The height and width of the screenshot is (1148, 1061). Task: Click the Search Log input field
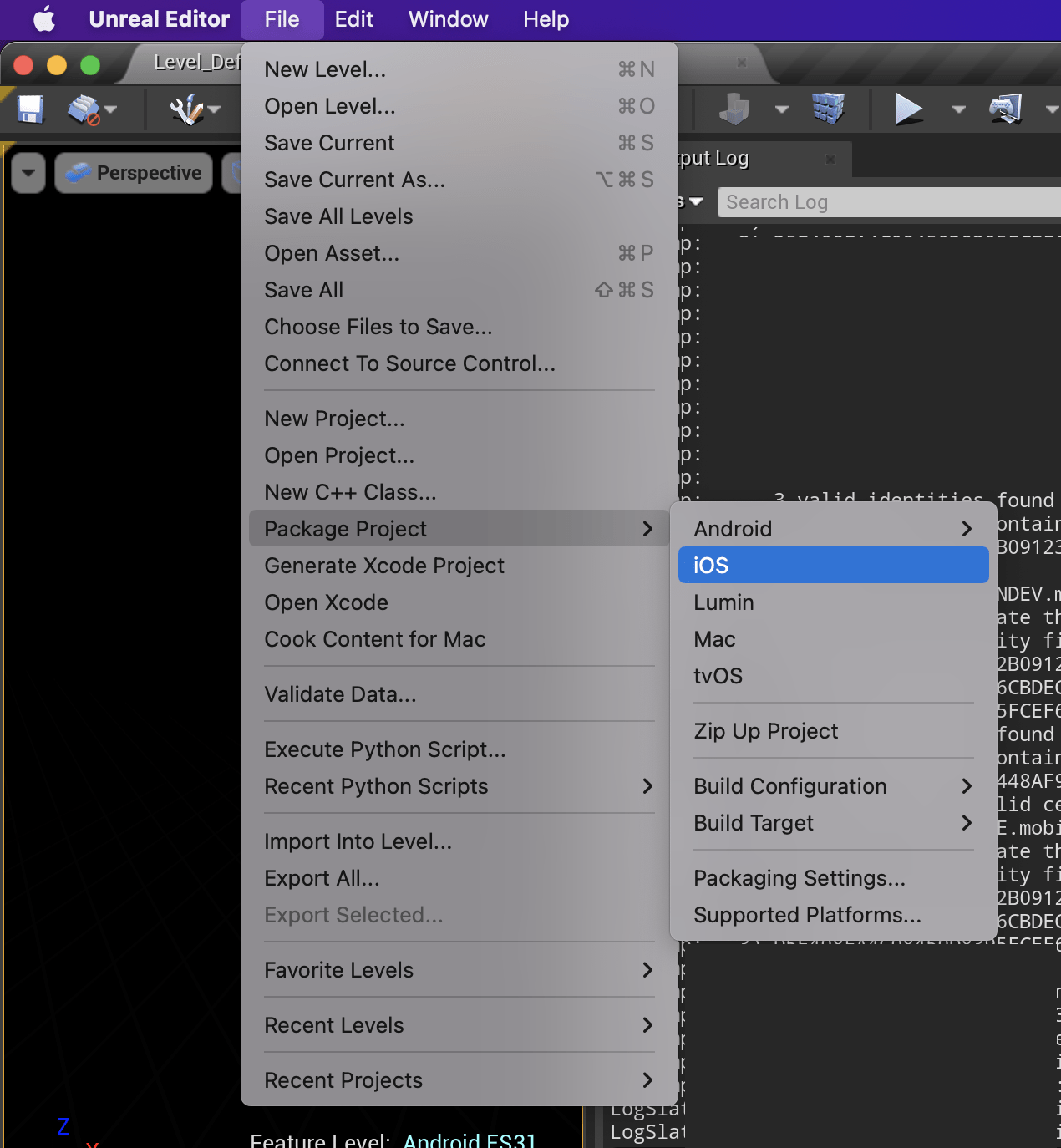(891, 202)
